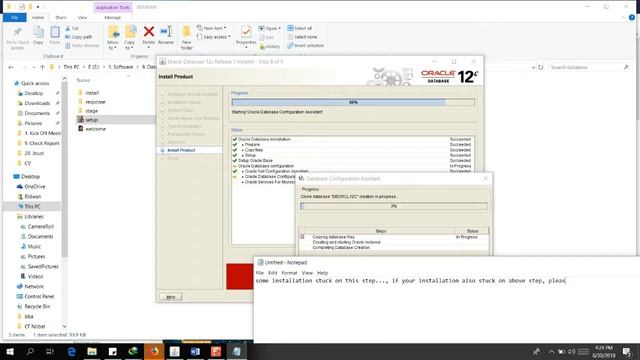This screenshot has height=360, width=640.
Task: Click the Search database input field
Action: click(587, 67)
